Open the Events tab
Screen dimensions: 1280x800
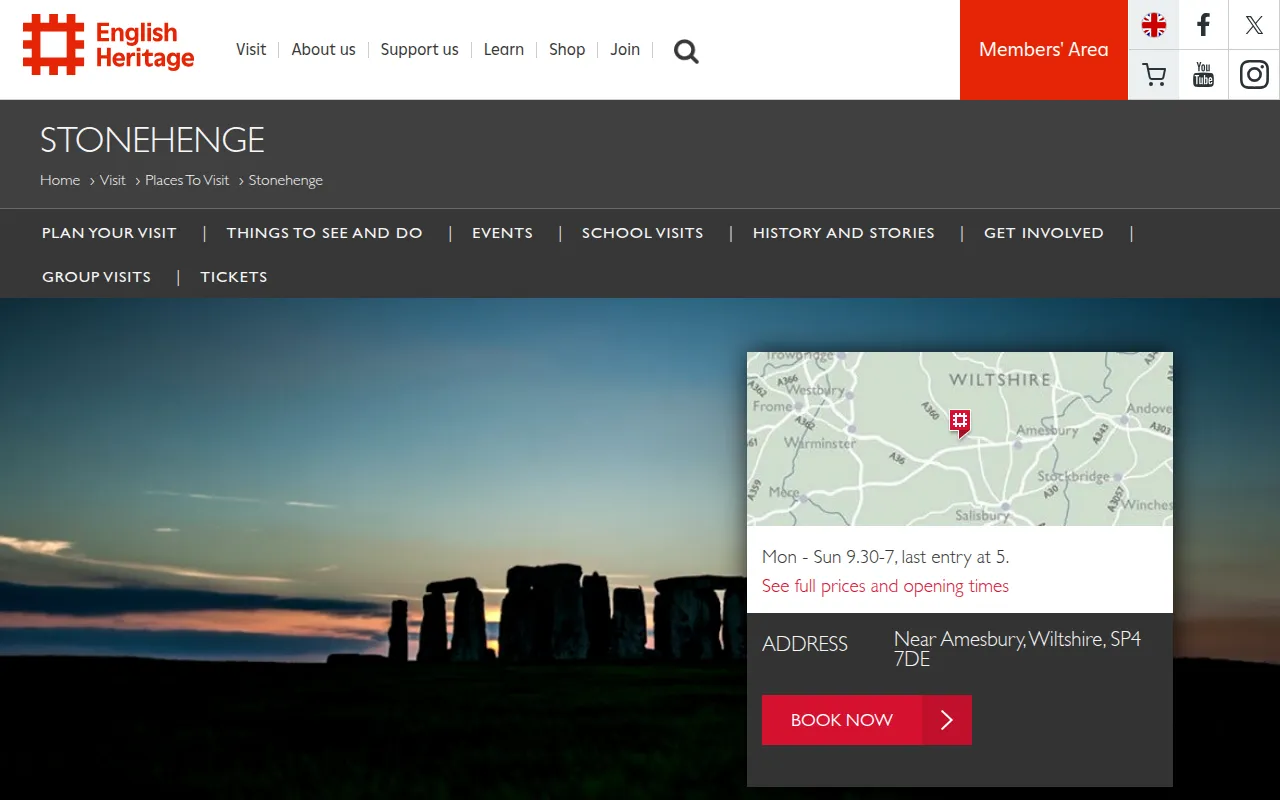(502, 233)
